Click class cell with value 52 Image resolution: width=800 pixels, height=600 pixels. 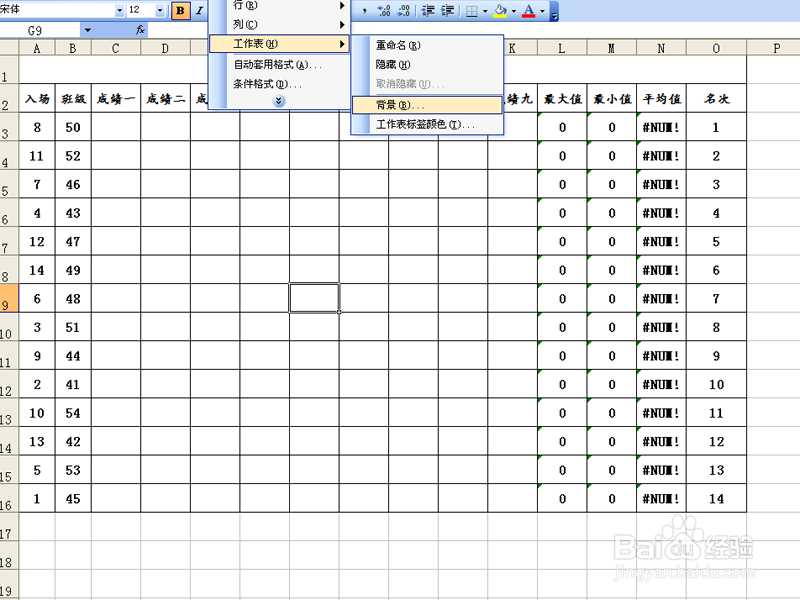(x=73, y=156)
